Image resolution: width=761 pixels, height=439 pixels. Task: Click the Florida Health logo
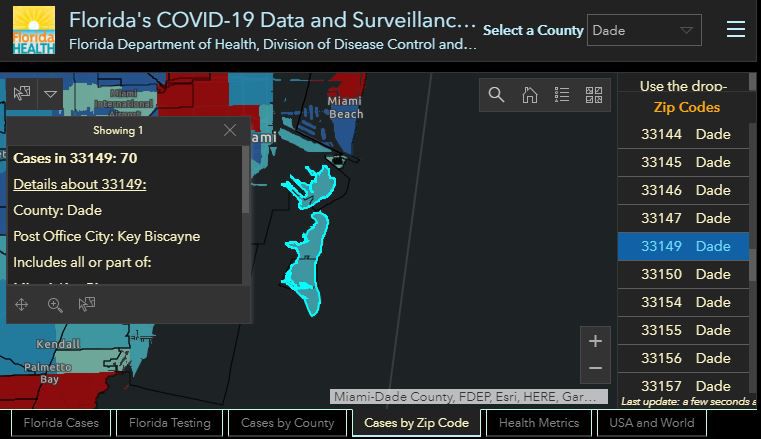(34, 30)
